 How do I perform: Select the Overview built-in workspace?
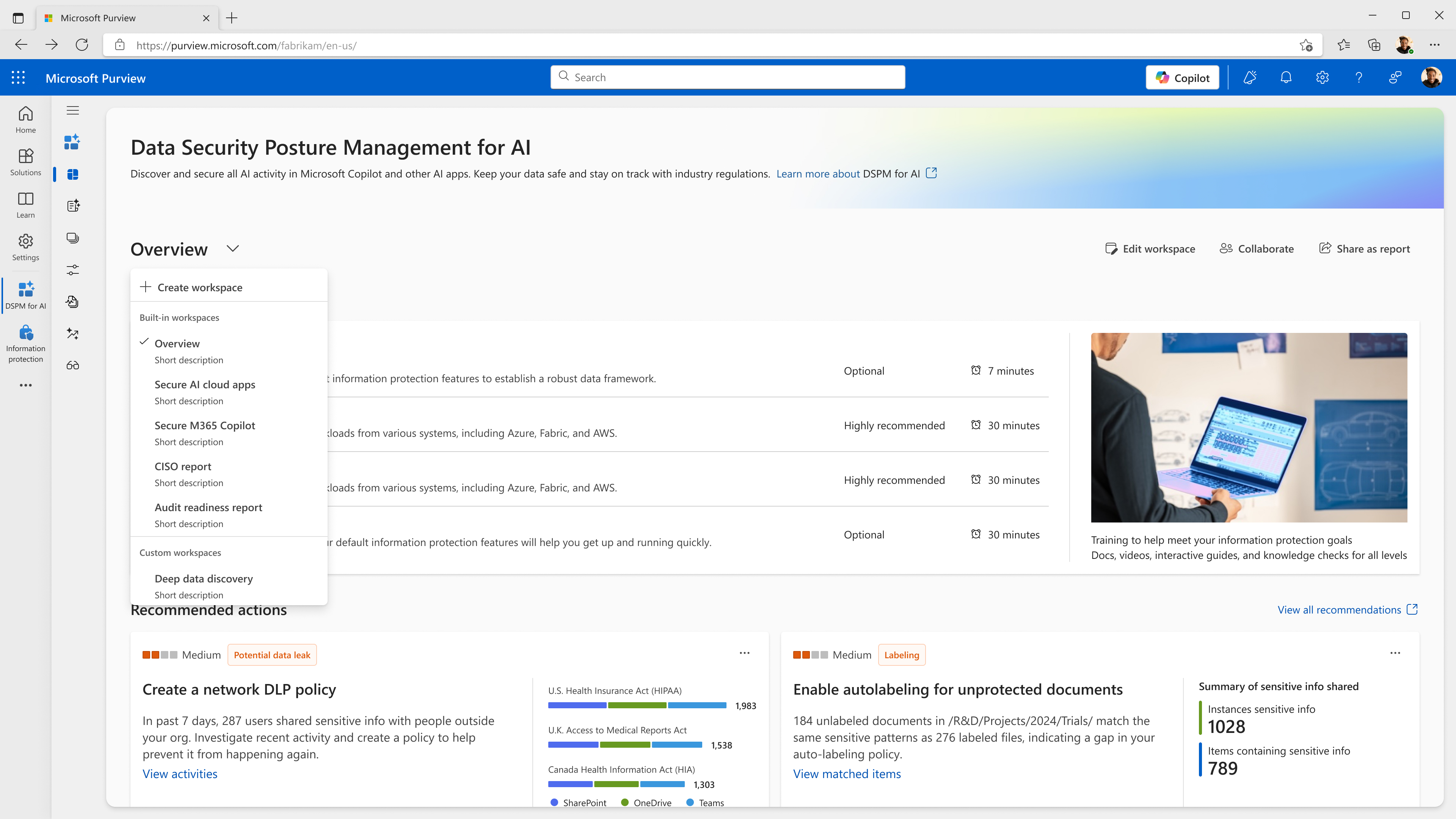(229, 351)
